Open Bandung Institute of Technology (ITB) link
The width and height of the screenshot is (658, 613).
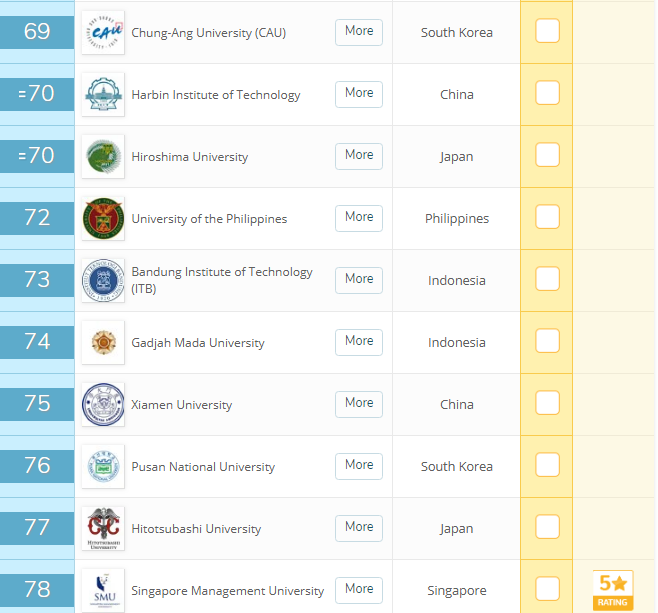pos(222,280)
